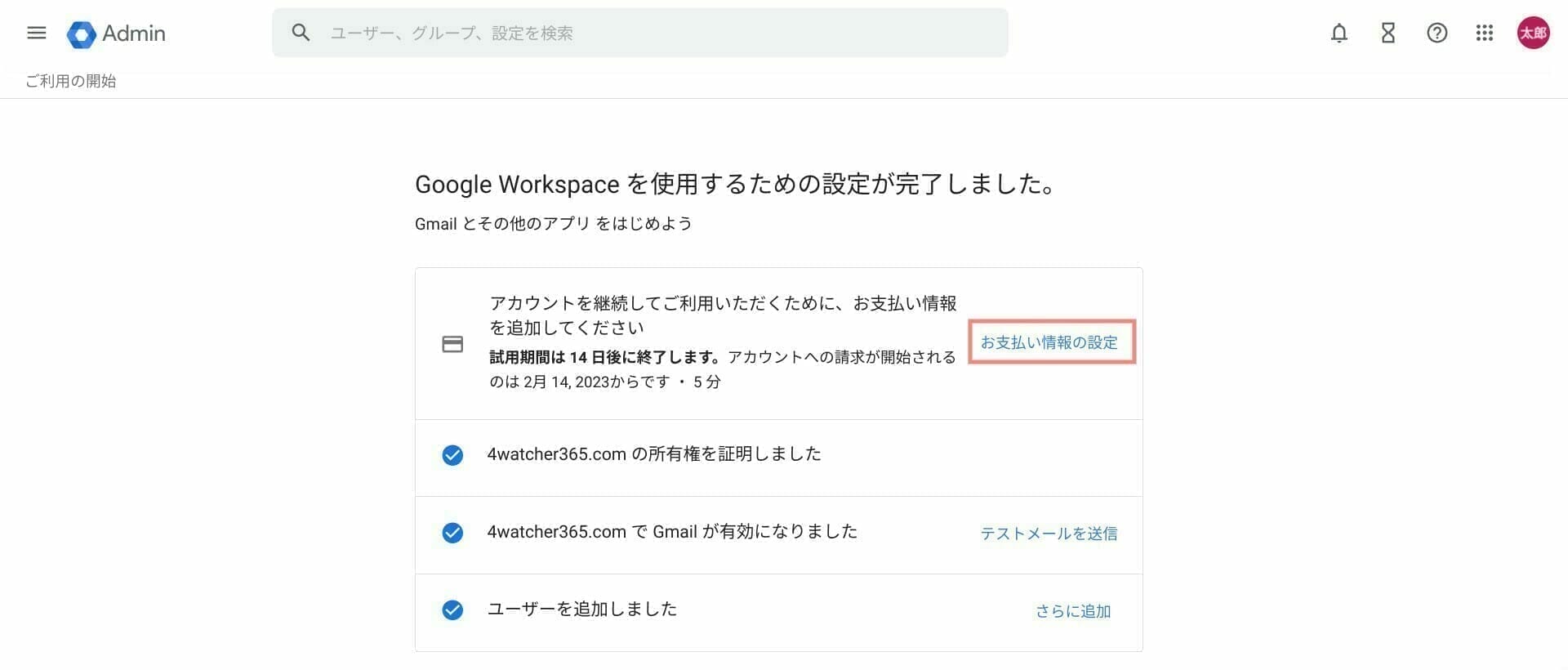Click テストメールを送信 link
The width and height of the screenshot is (1568, 670).
pos(1049,534)
